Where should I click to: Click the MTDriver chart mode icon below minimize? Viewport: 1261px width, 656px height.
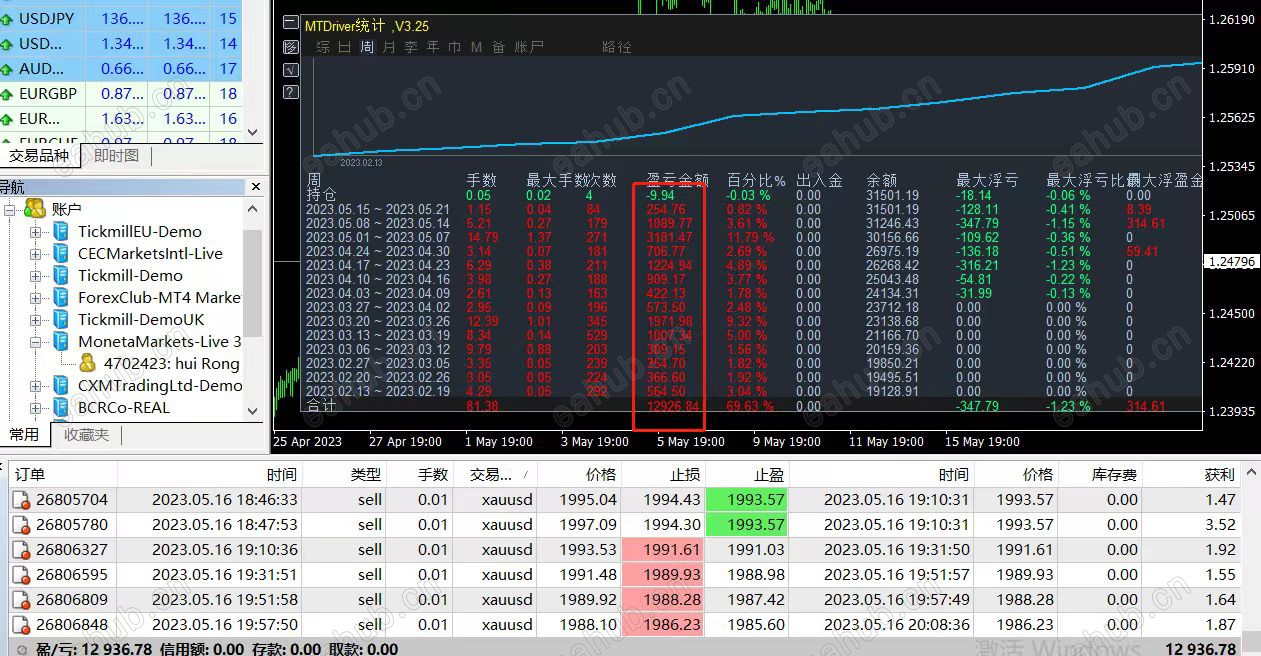coord(291,46)
